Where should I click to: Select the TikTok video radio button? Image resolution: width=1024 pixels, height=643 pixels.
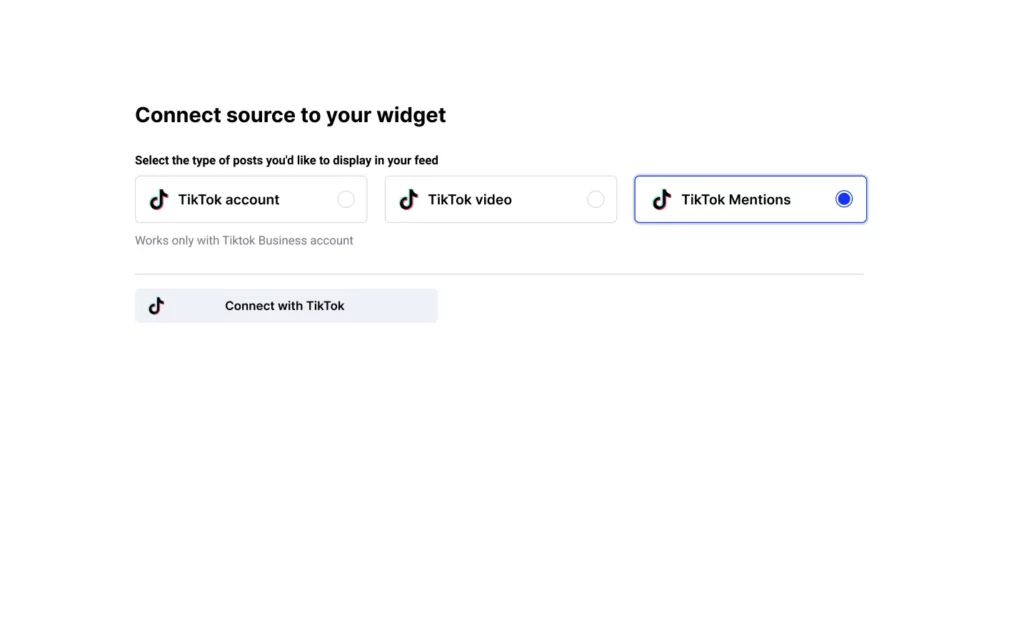[595, 200]
